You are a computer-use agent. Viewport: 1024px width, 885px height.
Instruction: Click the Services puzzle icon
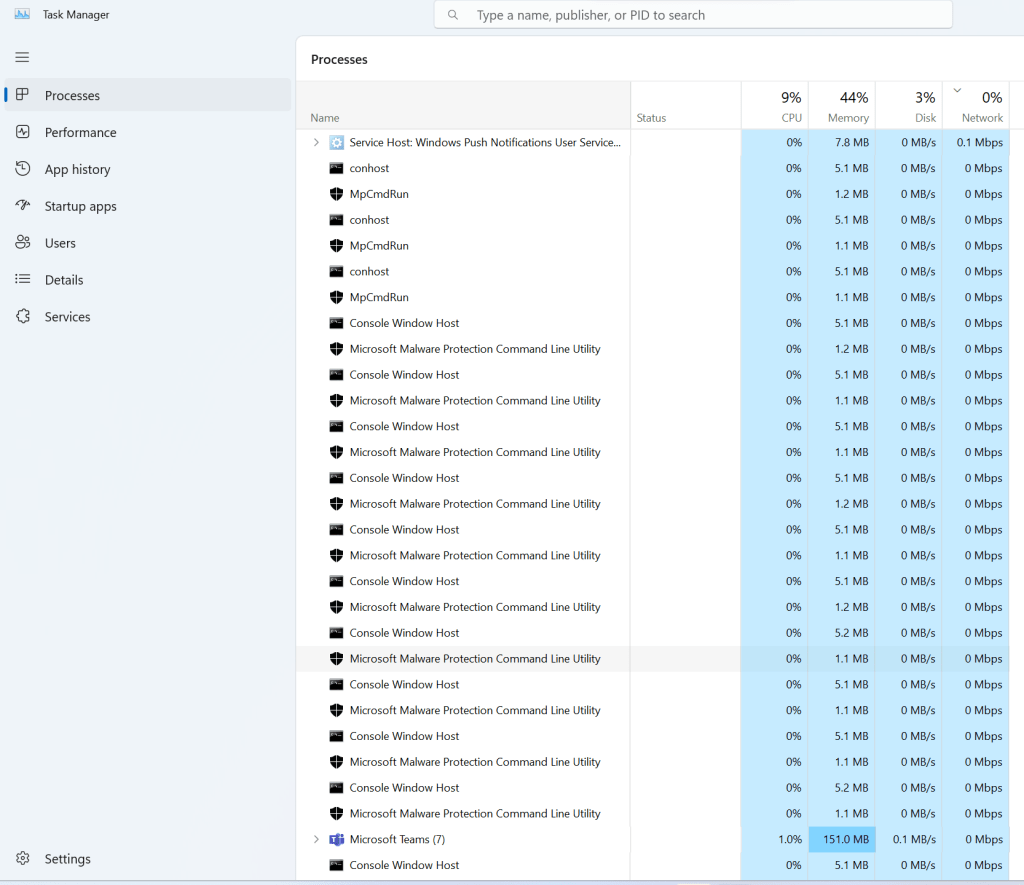pyautogui.click(x=23, y=317)
